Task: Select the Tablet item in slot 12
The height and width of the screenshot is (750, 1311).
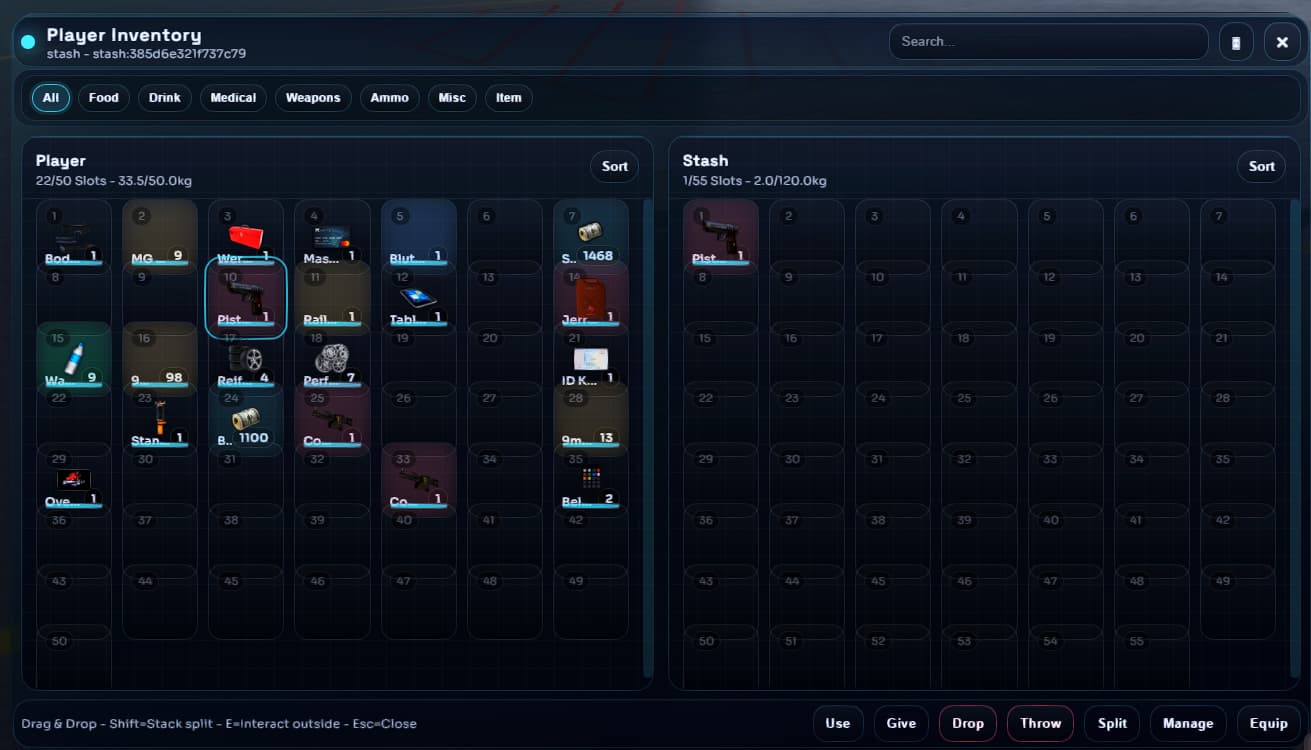Action: point(418,297)
